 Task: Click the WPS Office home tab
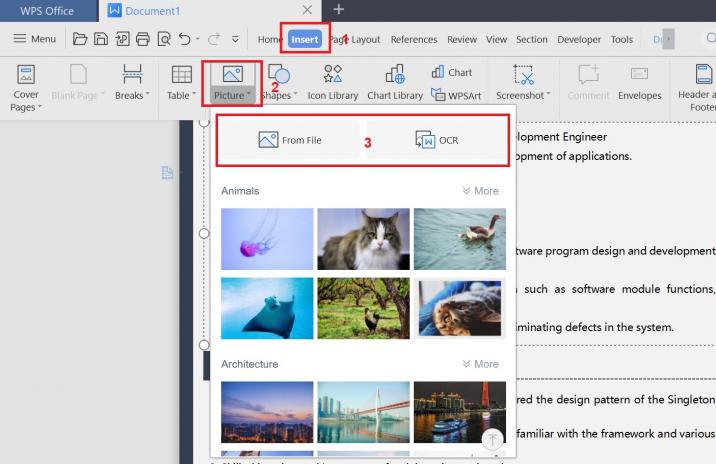[47, 11]
